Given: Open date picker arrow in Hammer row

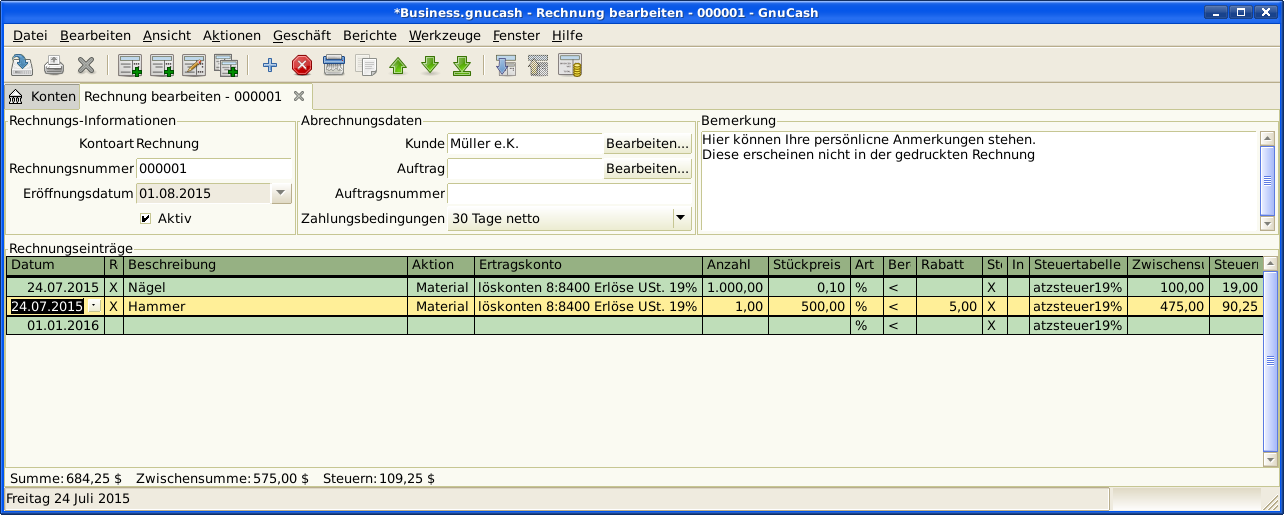Looking at the screenshot, I should pyautogui.click(x=94, y=306).
